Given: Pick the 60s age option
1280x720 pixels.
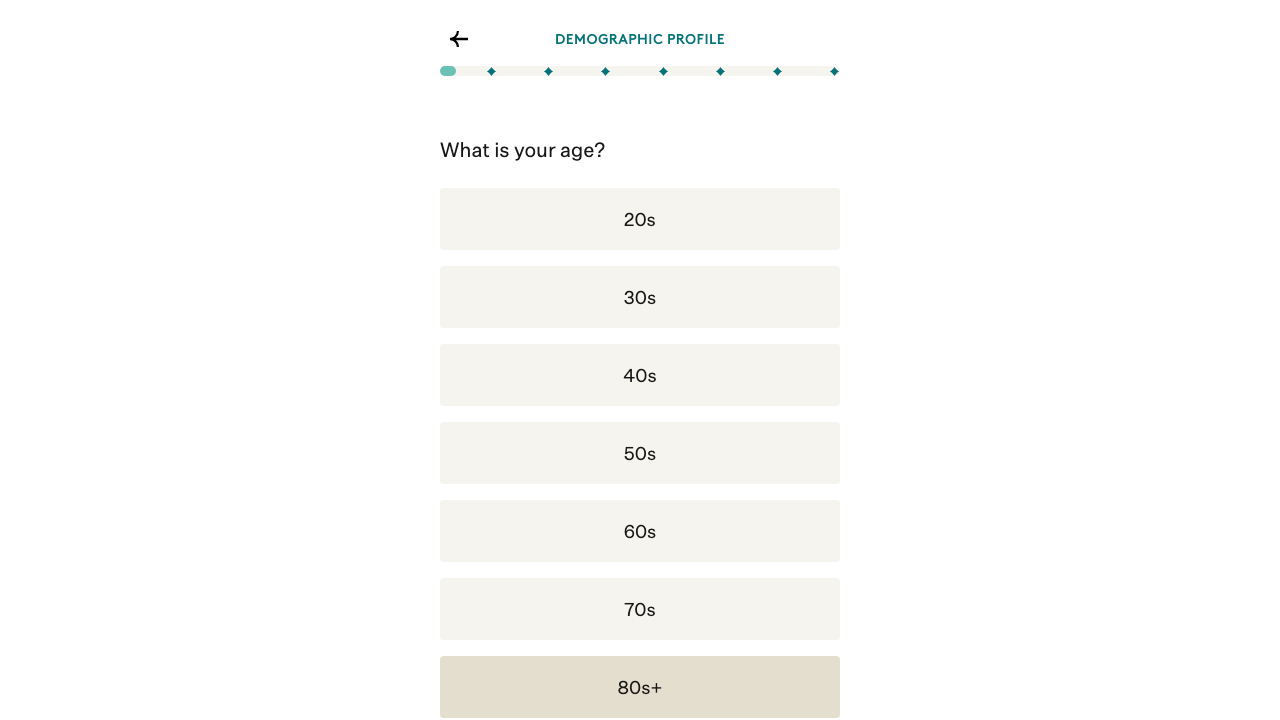Looking at the screenshot, I should pos(640,531).
